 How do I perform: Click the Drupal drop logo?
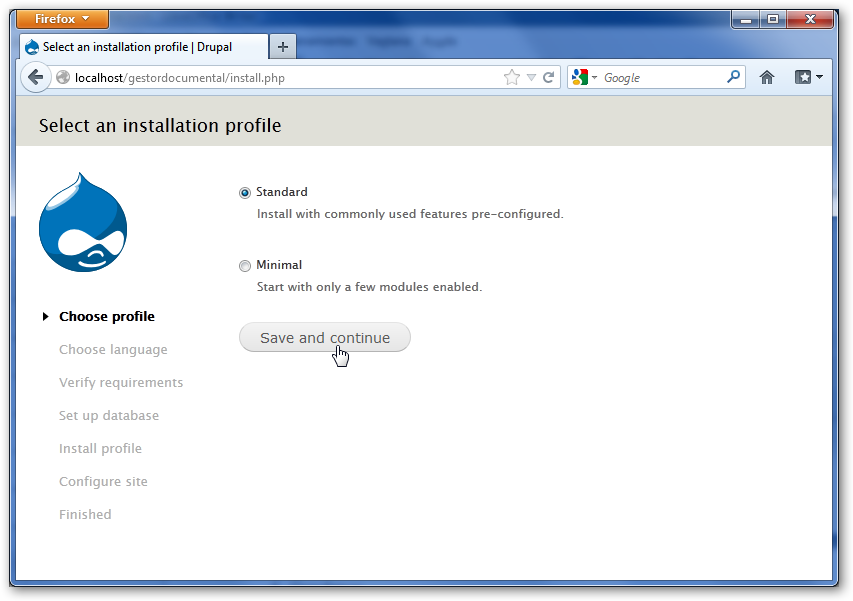click(83, 222)
